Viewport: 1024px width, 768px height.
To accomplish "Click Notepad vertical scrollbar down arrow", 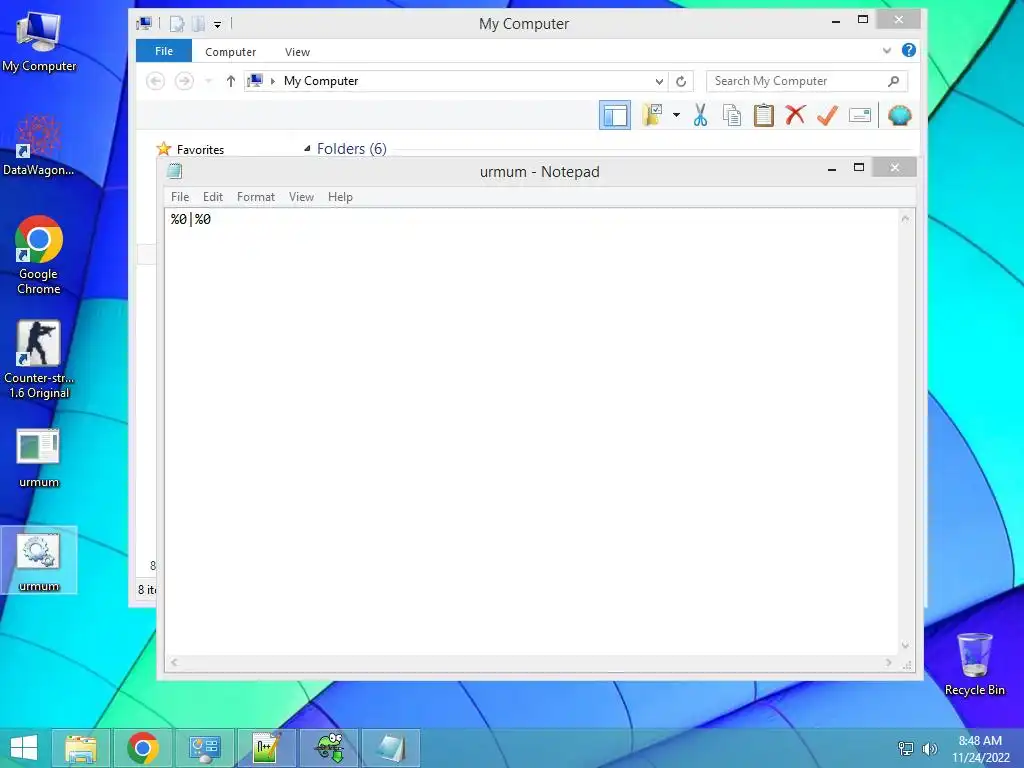I will [905, 646].
